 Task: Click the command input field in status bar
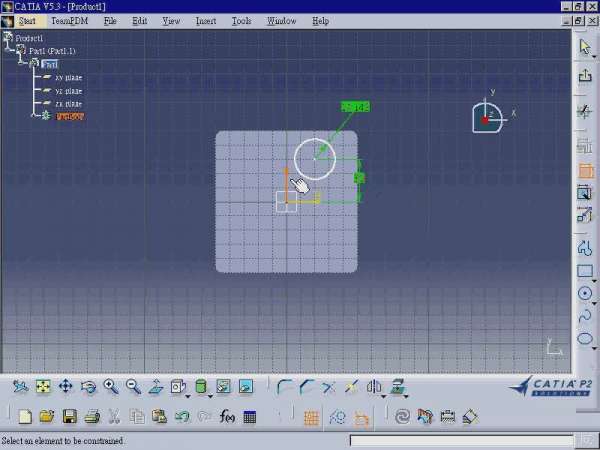461,440
